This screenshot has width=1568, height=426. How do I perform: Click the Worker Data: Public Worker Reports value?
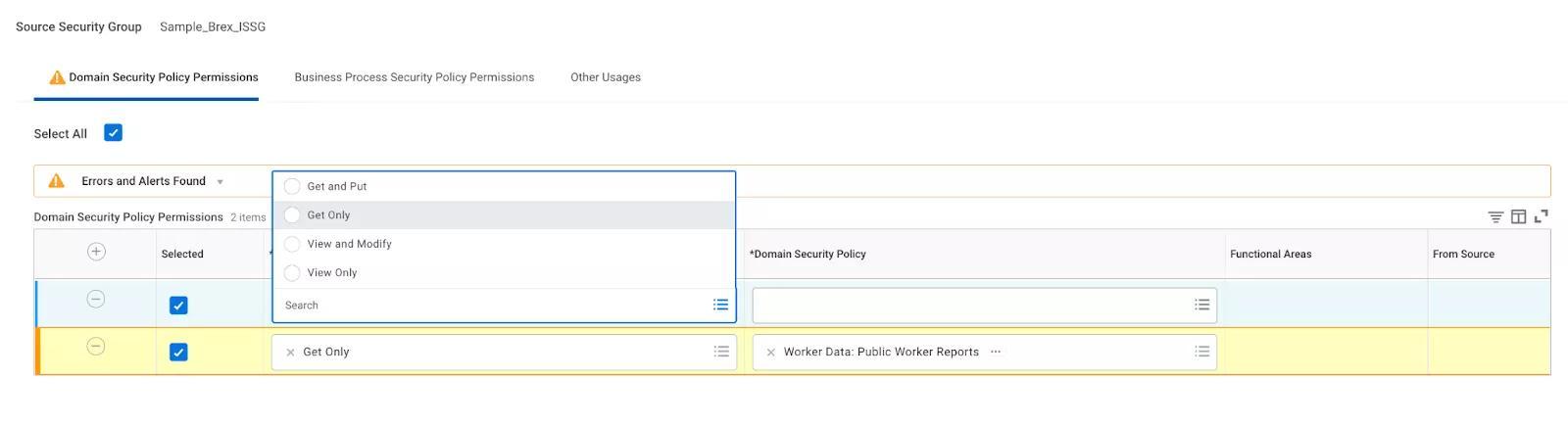pyautogui.click(x=881, y=352)
